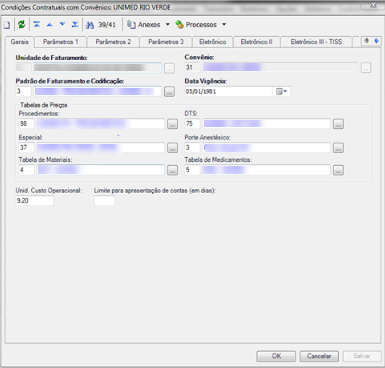Browse Porte Anestésico lookup button

coord(338,148)
